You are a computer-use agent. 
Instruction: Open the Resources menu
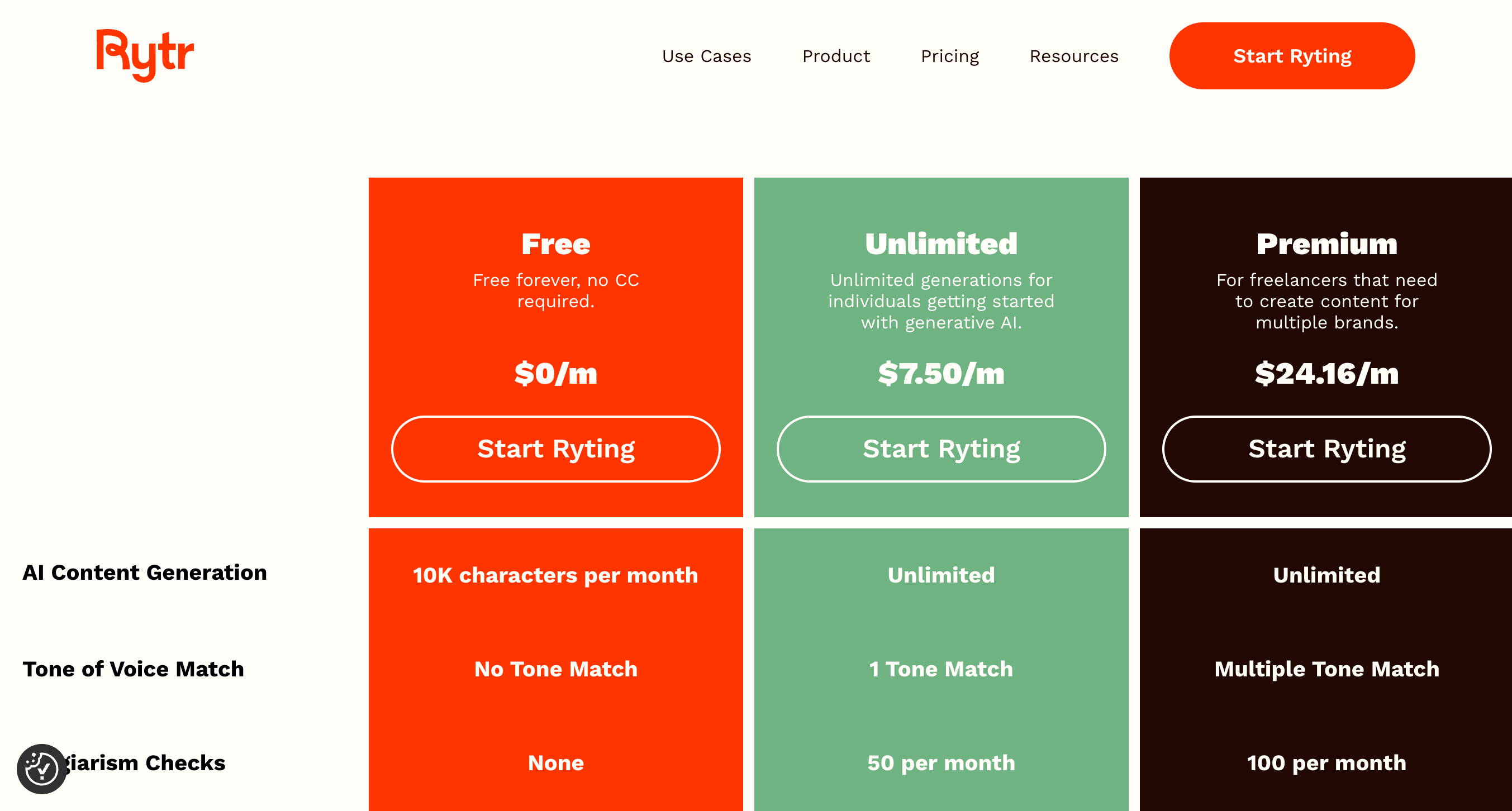click(x=1073, y=56)
